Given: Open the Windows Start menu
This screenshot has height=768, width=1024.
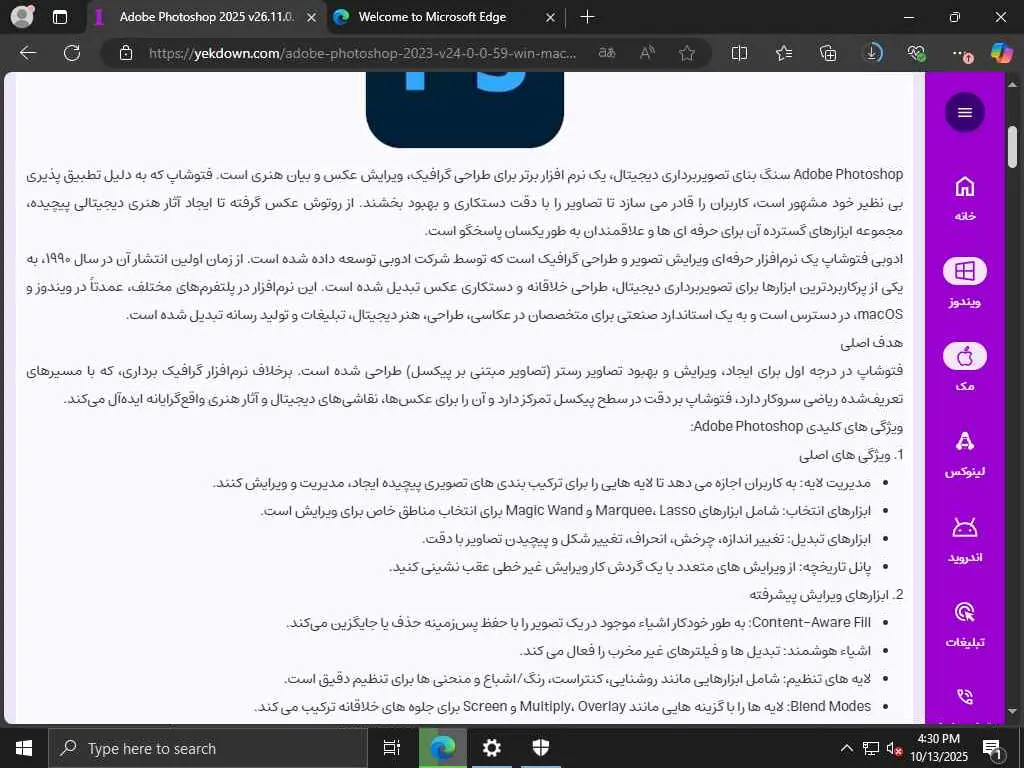Looking at the screenshot, I should click(24, 748).
